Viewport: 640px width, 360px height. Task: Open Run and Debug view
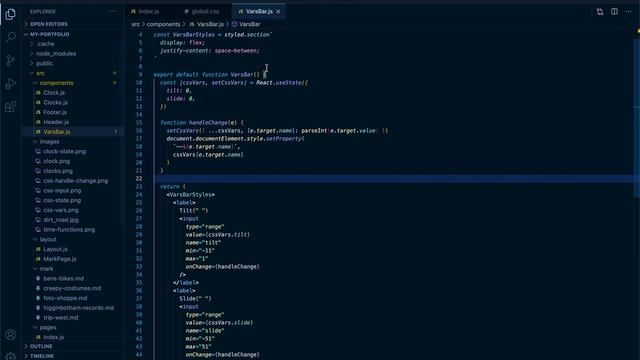11,84
